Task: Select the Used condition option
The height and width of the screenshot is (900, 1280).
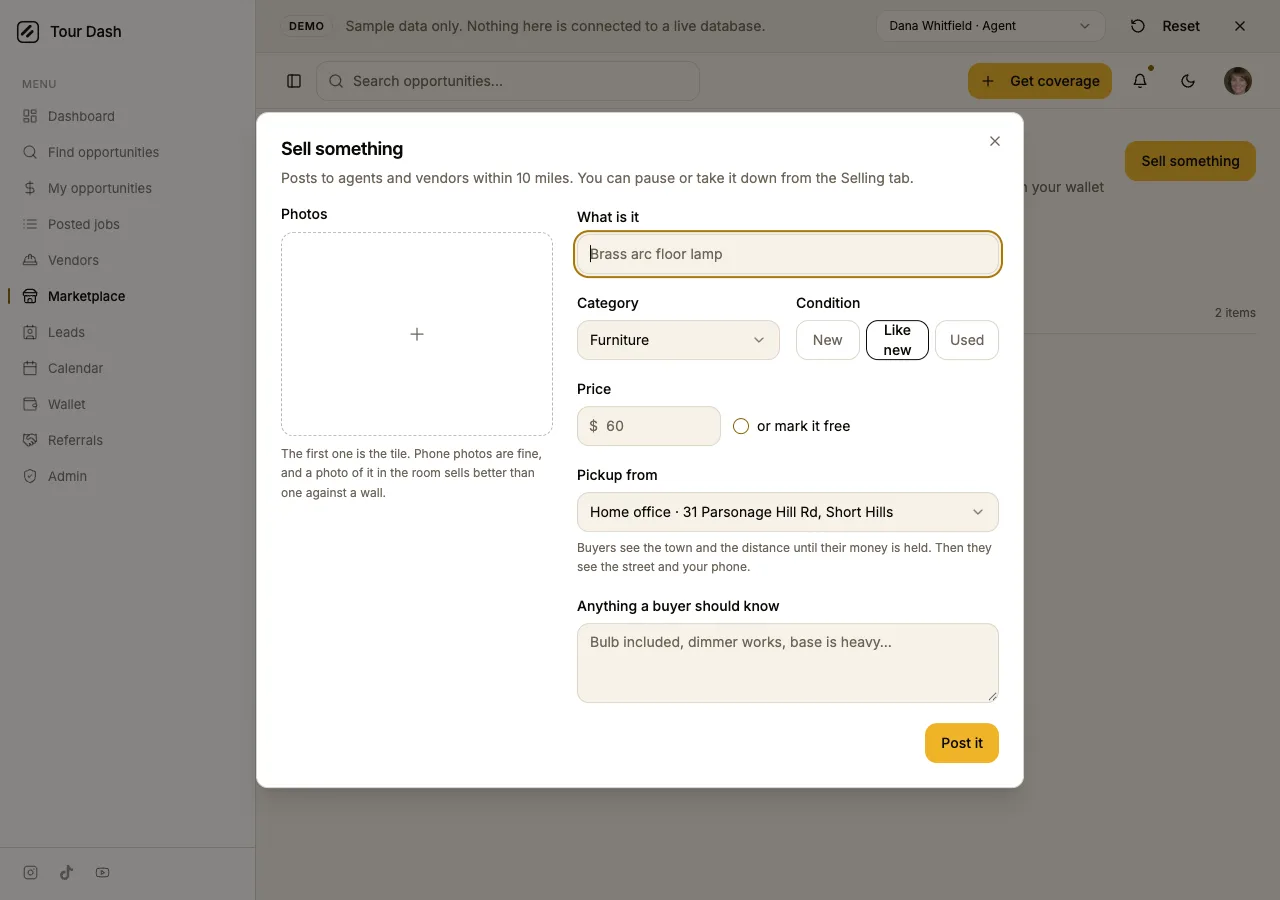Action: tap(967, 340)
